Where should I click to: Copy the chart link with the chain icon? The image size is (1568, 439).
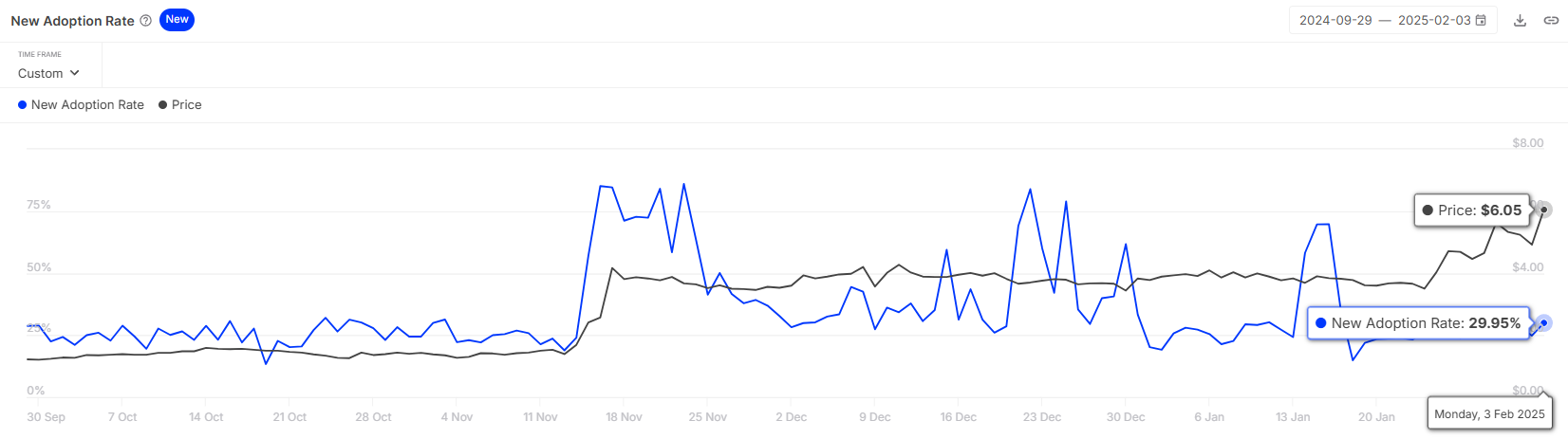pos(1551,21)
